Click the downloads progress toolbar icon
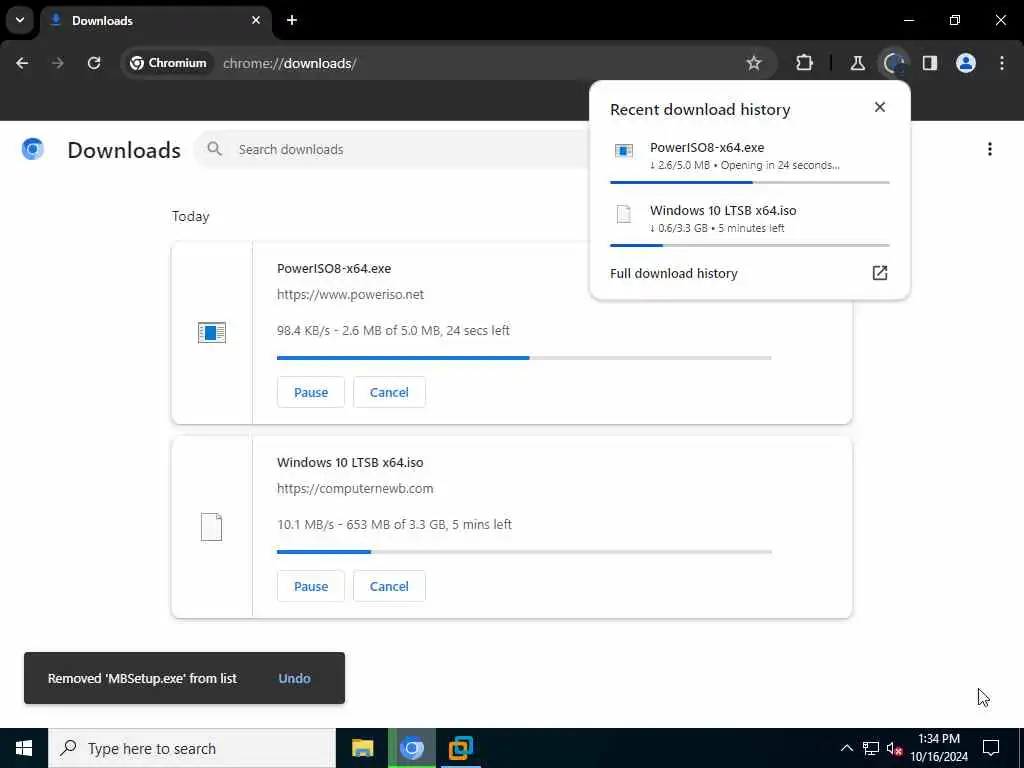 point(893,63)
